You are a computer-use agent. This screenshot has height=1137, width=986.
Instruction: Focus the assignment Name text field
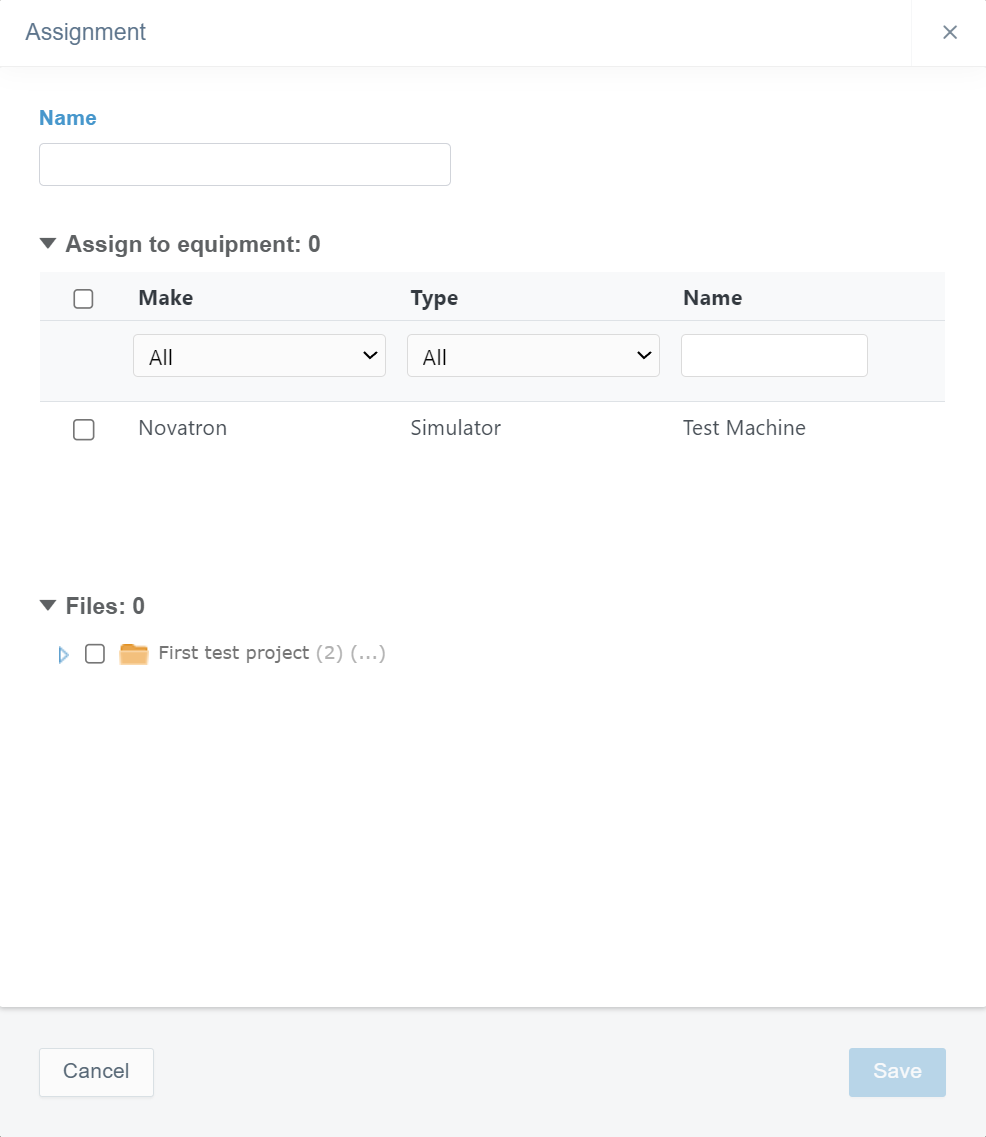click(245, 165)
